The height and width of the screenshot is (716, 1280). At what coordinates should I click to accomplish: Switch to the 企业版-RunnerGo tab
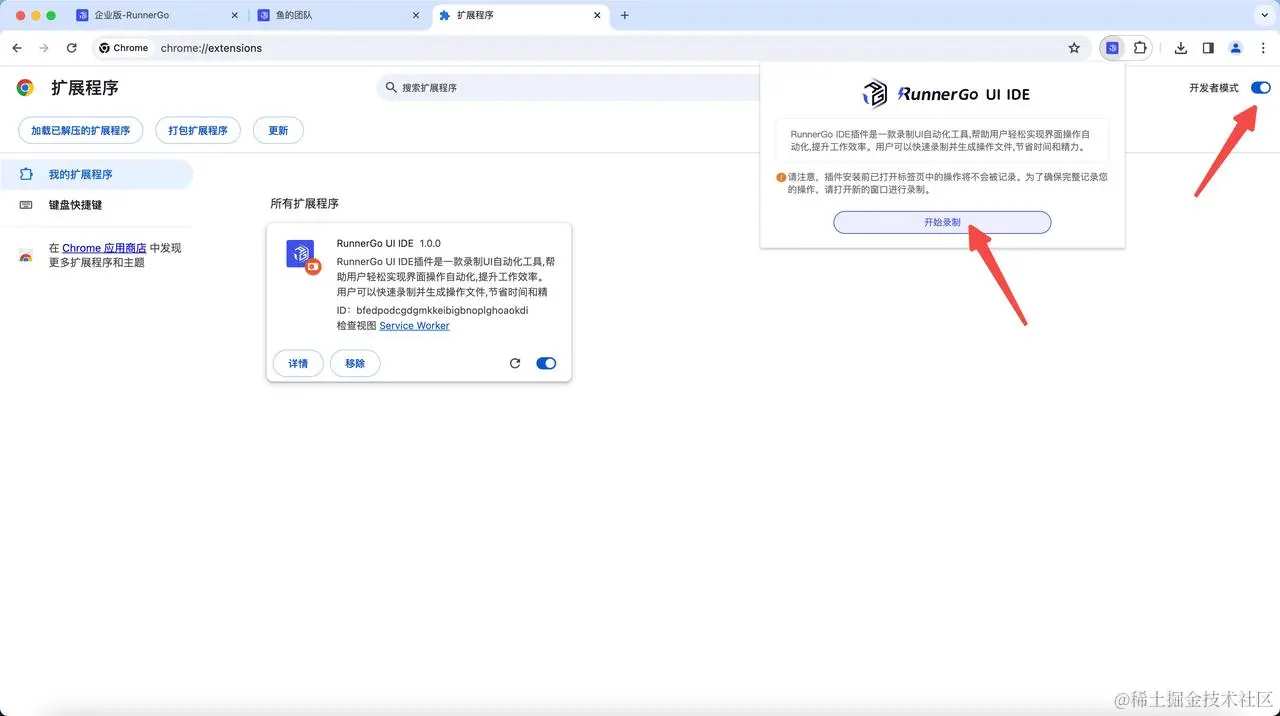coord(158,16)
